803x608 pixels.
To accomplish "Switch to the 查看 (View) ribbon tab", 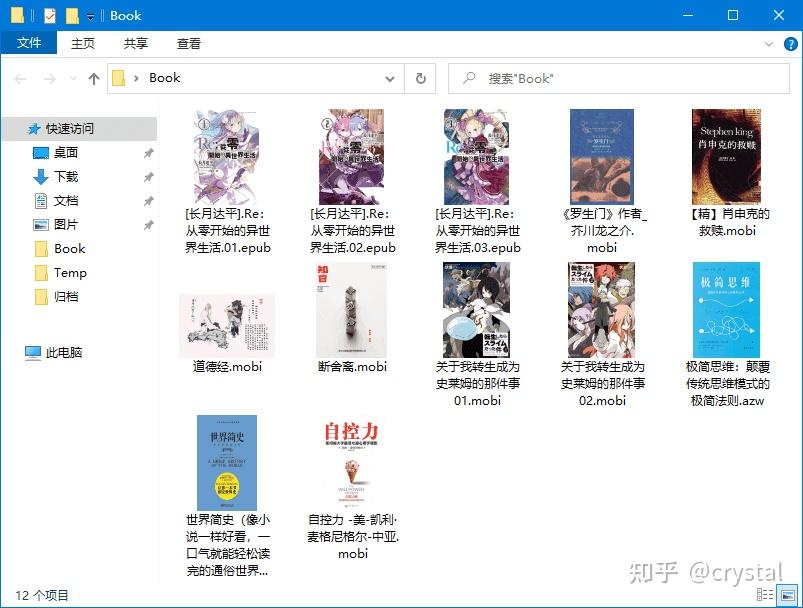I will click(190, 43).
